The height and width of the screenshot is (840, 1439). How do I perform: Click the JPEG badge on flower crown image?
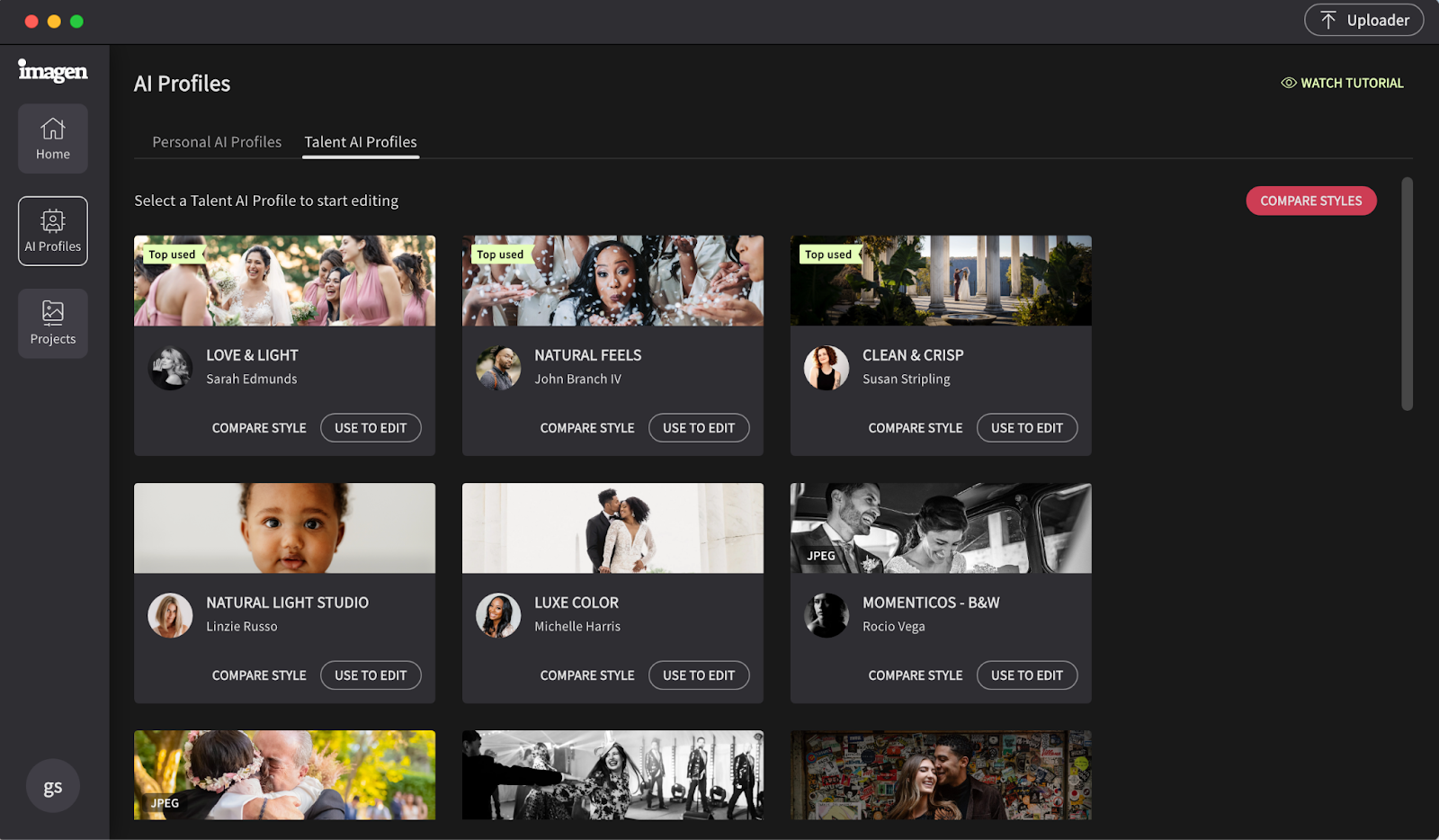point(165,803)
